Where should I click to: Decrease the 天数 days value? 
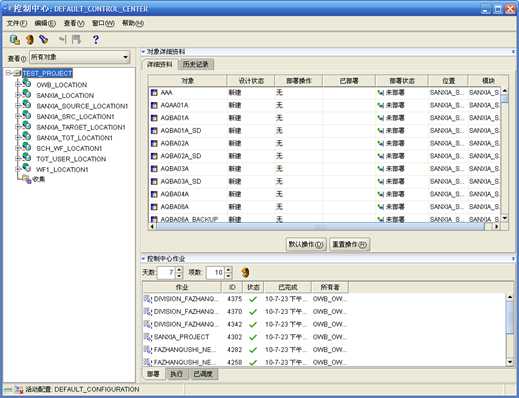179,276
